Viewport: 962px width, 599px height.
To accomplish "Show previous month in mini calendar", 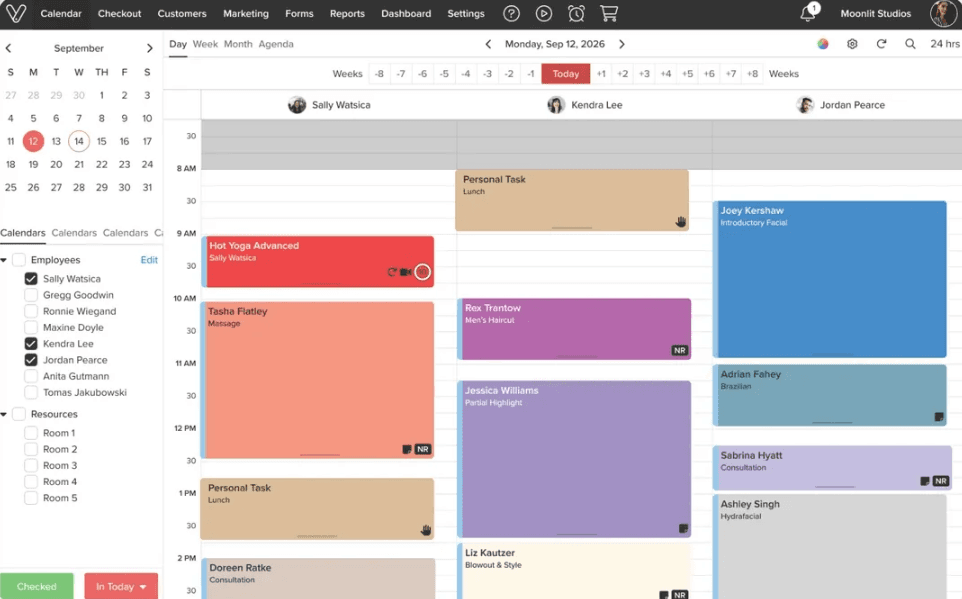I will click(9, 48).
